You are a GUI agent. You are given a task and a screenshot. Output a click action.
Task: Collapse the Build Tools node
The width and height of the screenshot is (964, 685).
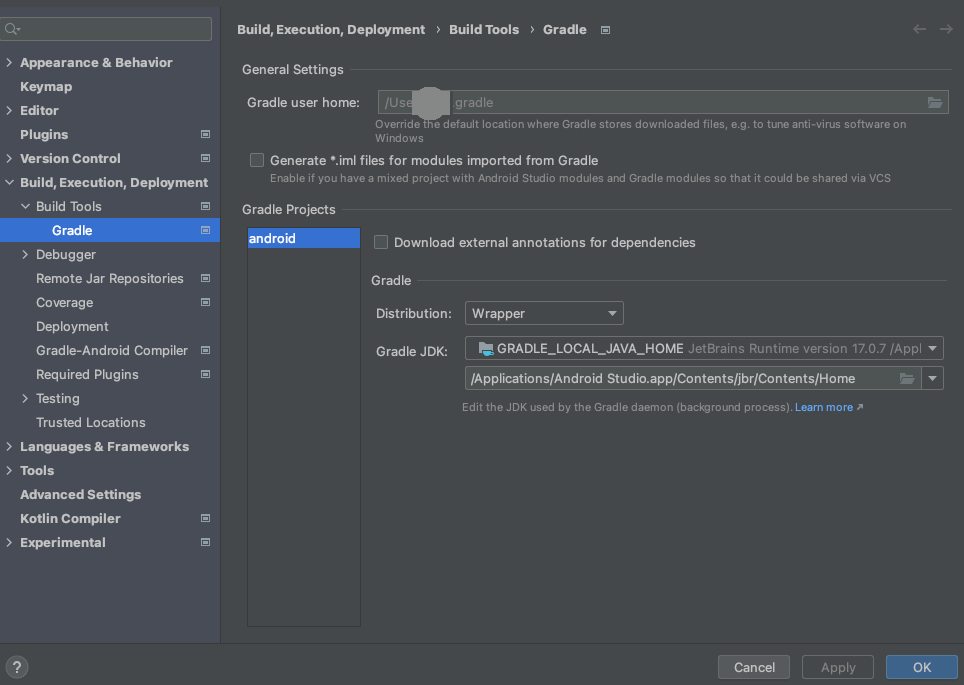[x=25, y=206]
